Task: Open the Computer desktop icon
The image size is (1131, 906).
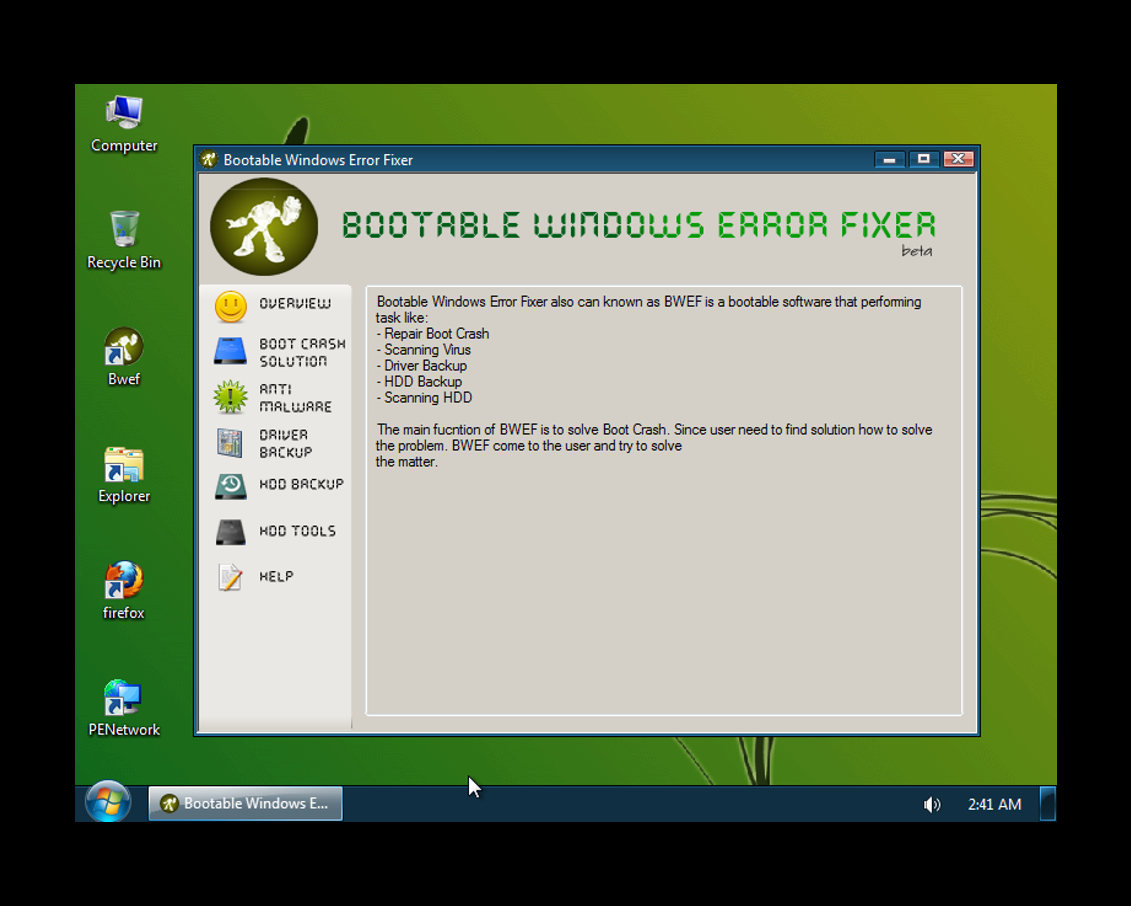Action: [124, 113]
